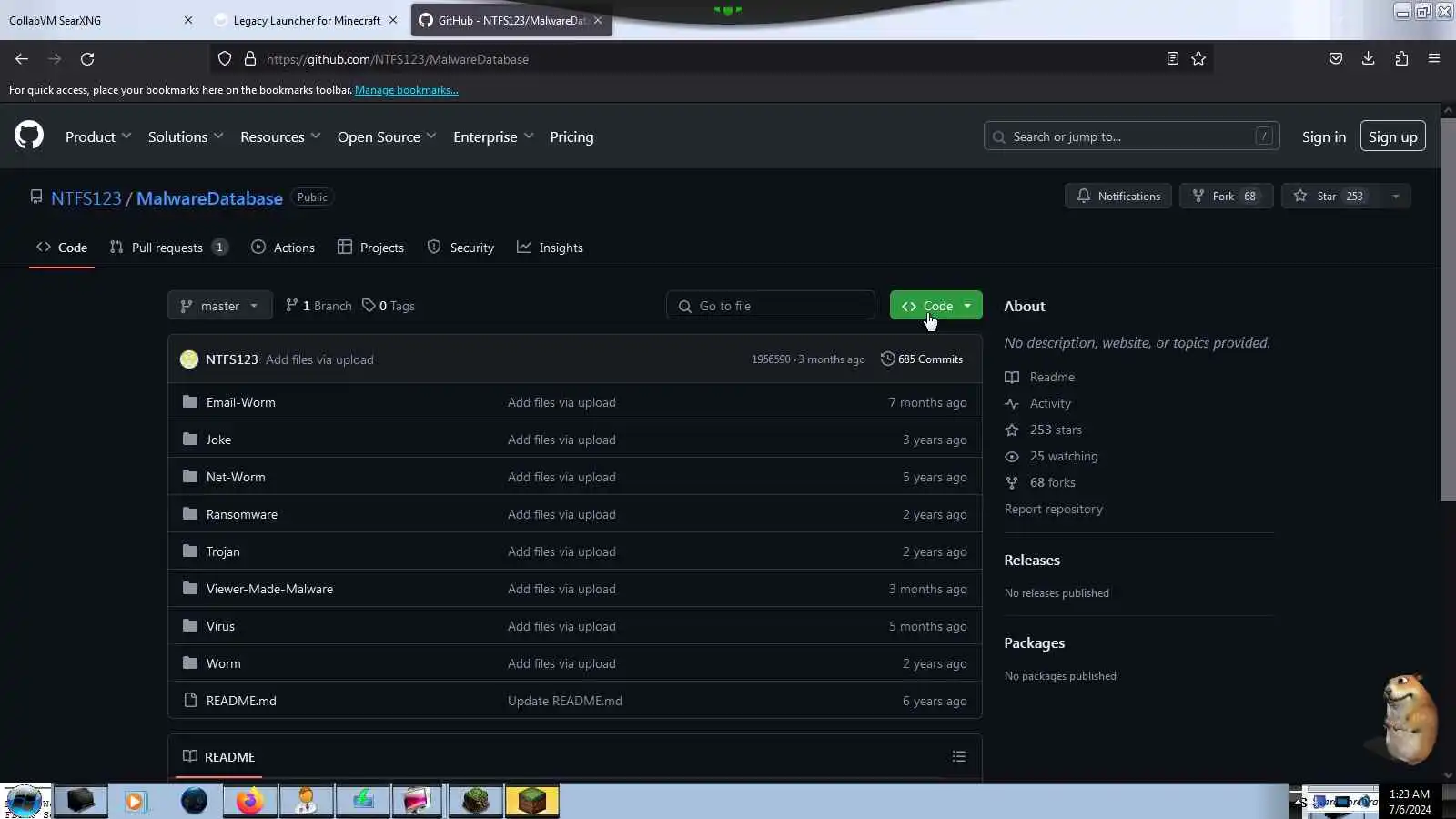Click the Notifications button

point(1118,197)
